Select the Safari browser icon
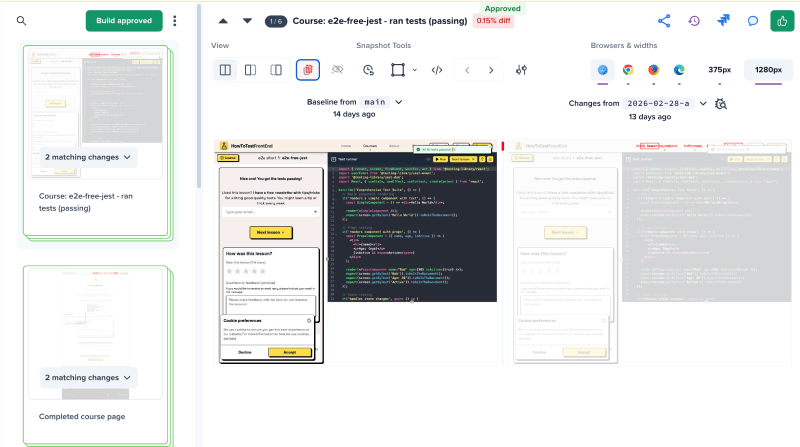Viewport: 800px width, 447px height. [x=602, y=70]
